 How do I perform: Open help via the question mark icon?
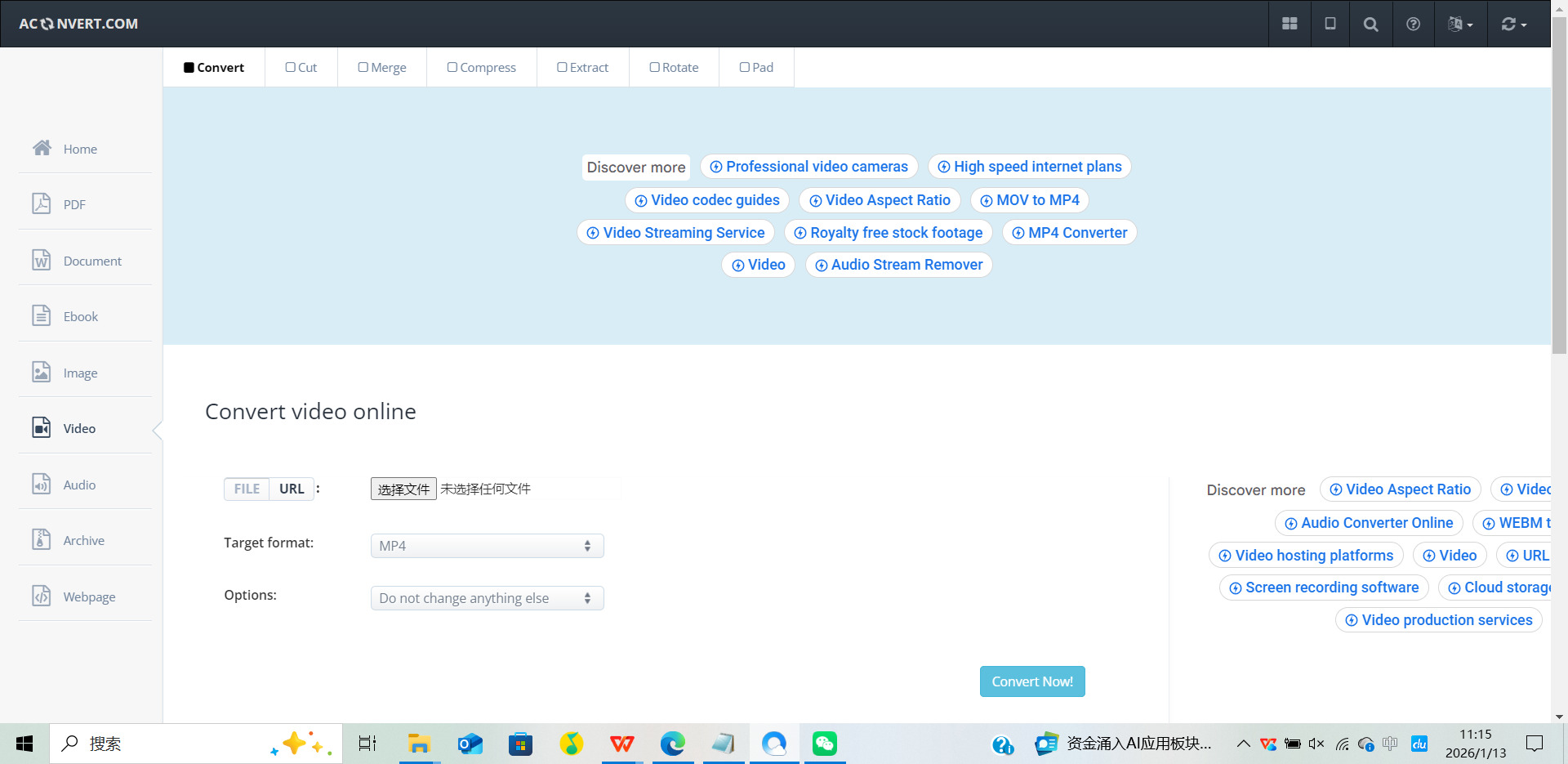click(1413, 24)
